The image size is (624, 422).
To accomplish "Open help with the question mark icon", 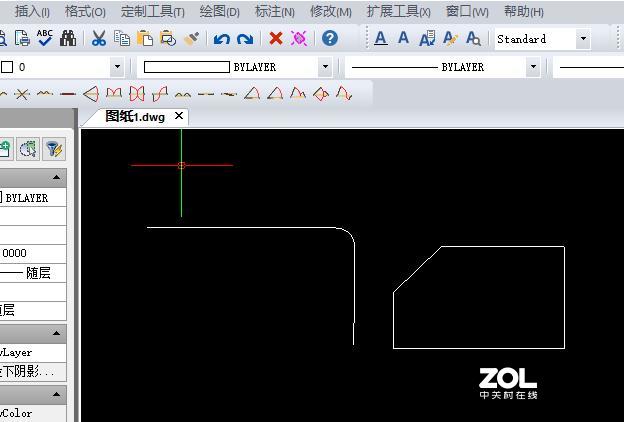I will (330, 38).
